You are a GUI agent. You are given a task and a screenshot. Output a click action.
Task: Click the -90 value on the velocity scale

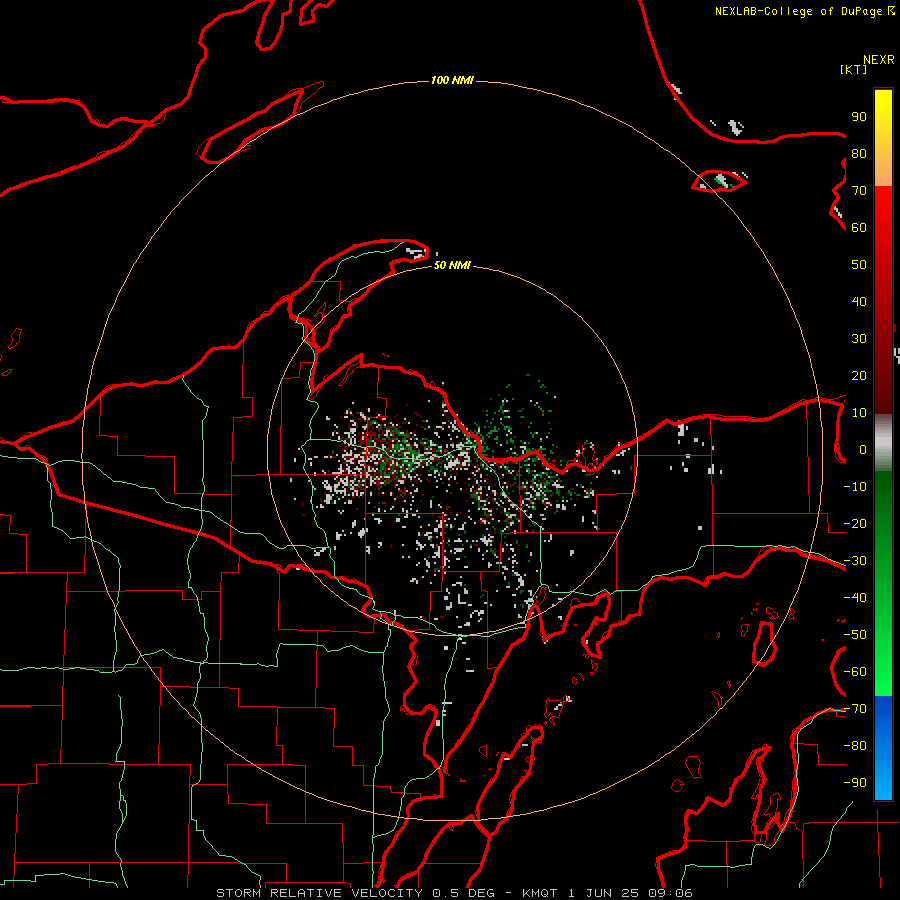click(855, 783)
